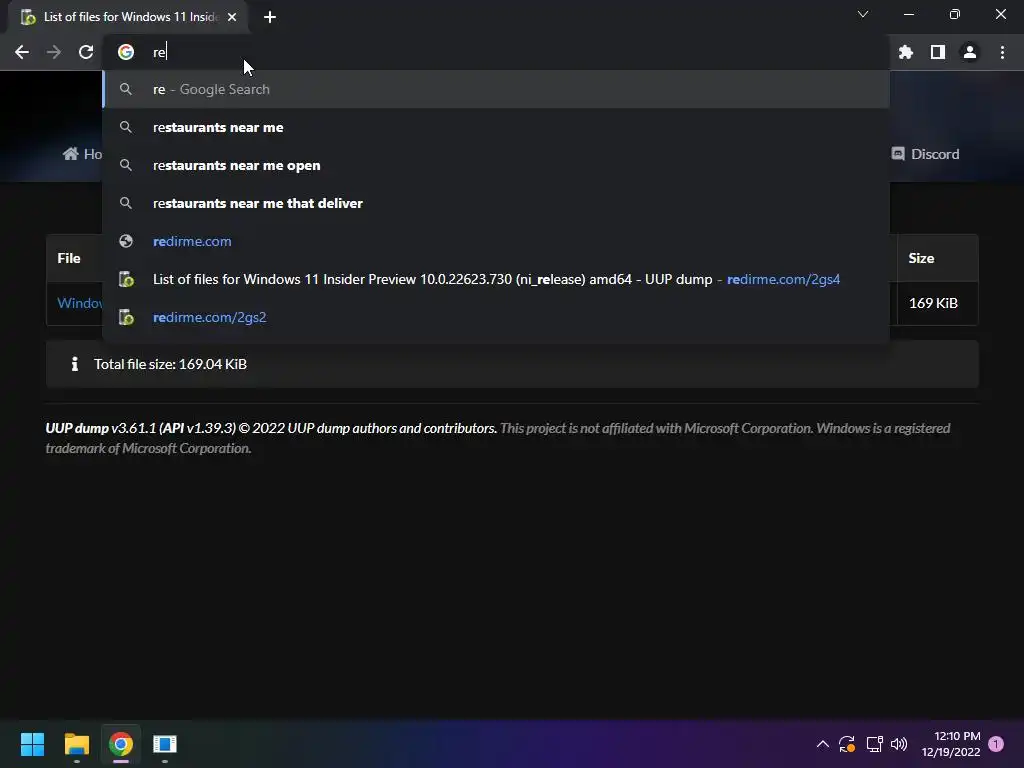The image size is (1024, 768).
Task: Click the info icon beside Total file size
Action: click(x=74, y=364)
